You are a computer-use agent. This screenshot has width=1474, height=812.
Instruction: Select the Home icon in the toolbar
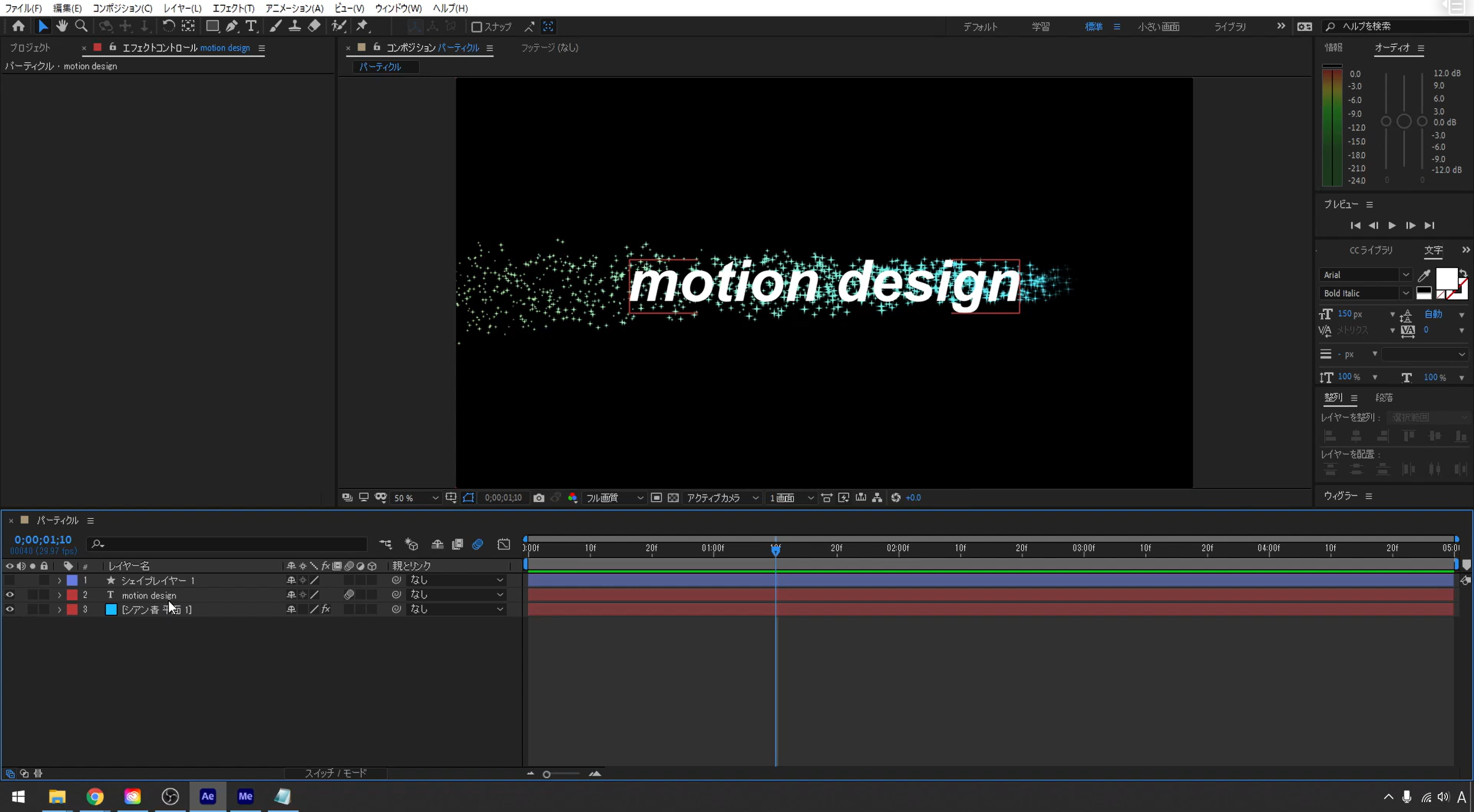tap(18, 26)
